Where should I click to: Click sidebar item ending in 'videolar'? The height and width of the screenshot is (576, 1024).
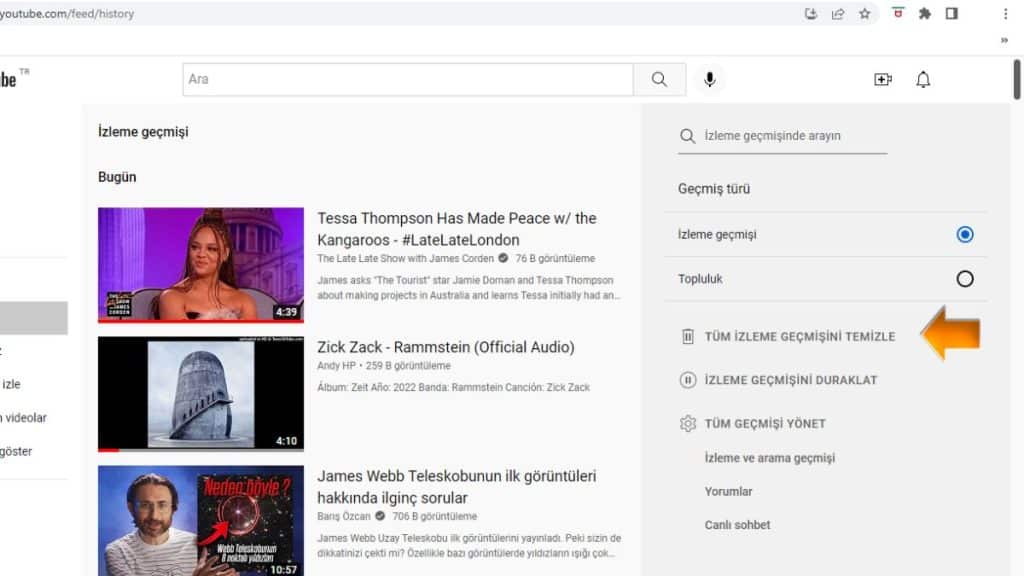click(x=24, y=418)
